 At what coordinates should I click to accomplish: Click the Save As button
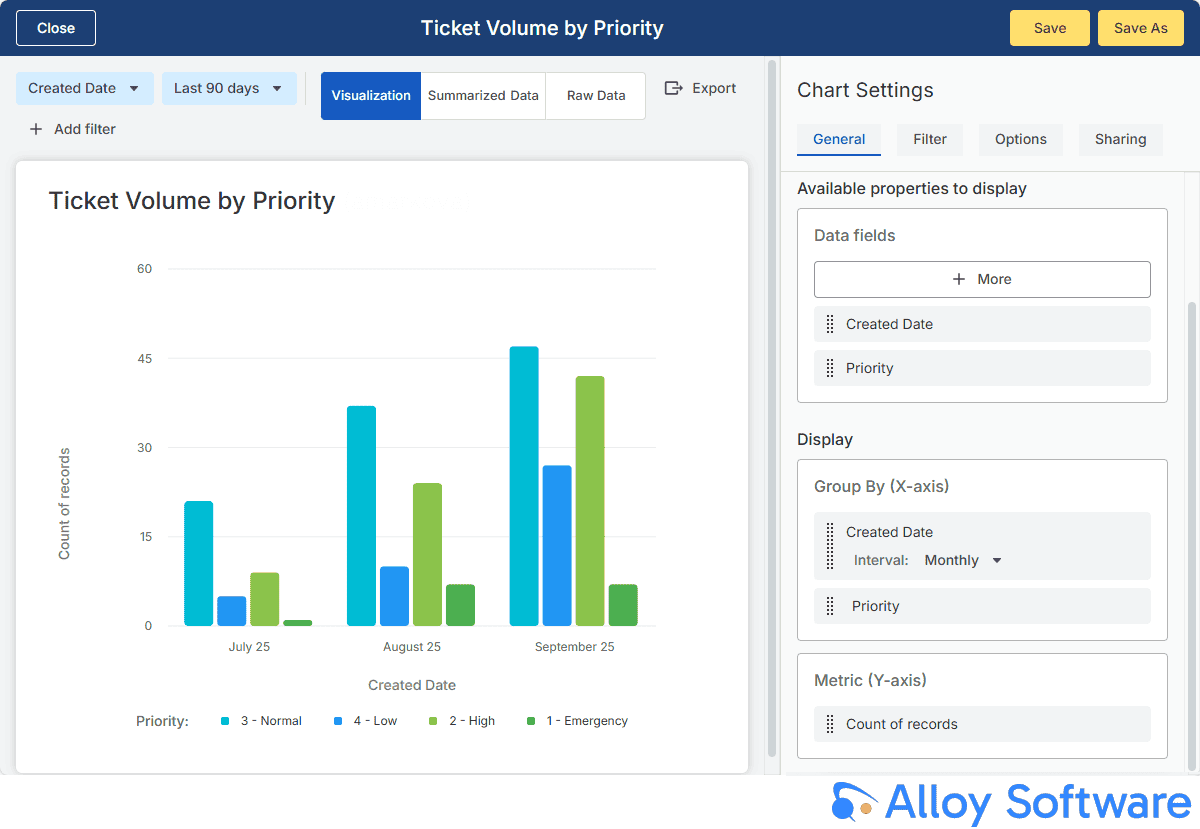pos(1140,28)
